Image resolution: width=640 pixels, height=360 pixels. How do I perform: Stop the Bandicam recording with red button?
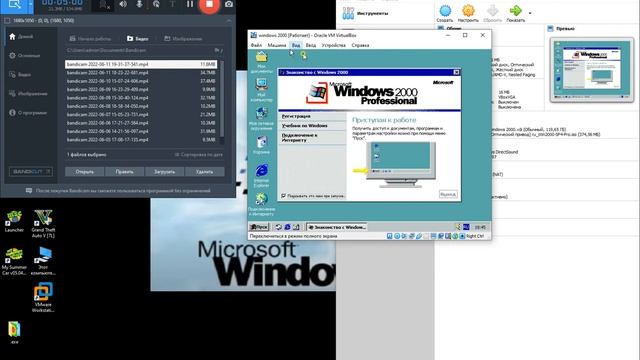209,4
